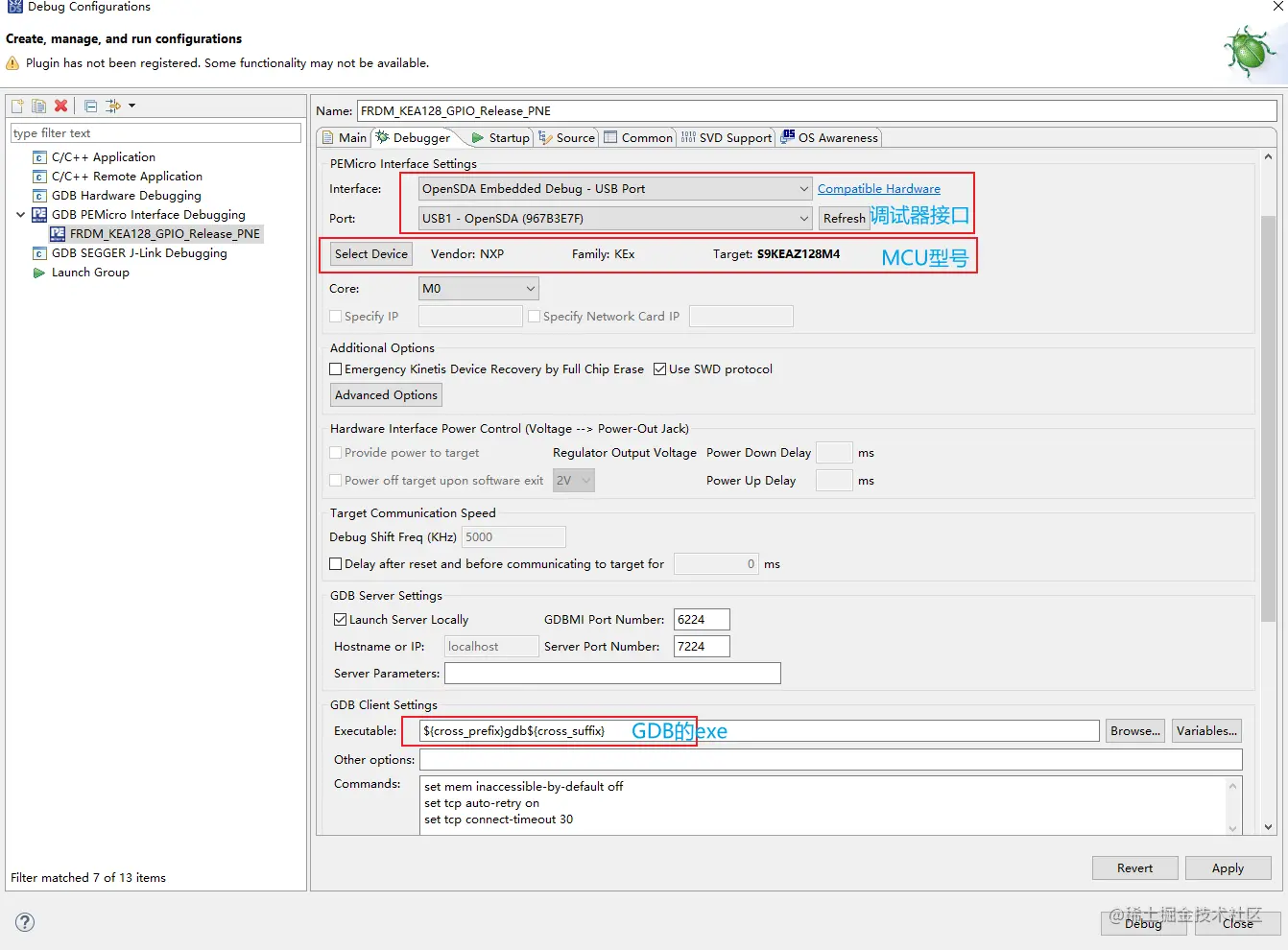Click the GDB SEGGER J-Link Debugging icon
Screen dimensions: 1288x950
pyautogui.click(x=39, y=253)
